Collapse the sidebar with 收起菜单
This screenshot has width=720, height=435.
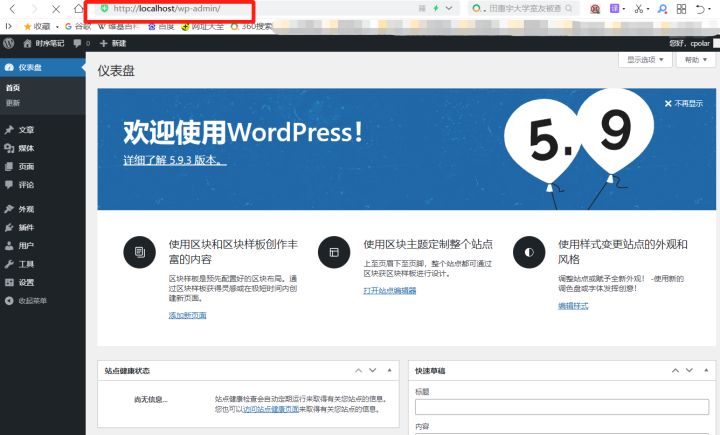coord(42,301)
